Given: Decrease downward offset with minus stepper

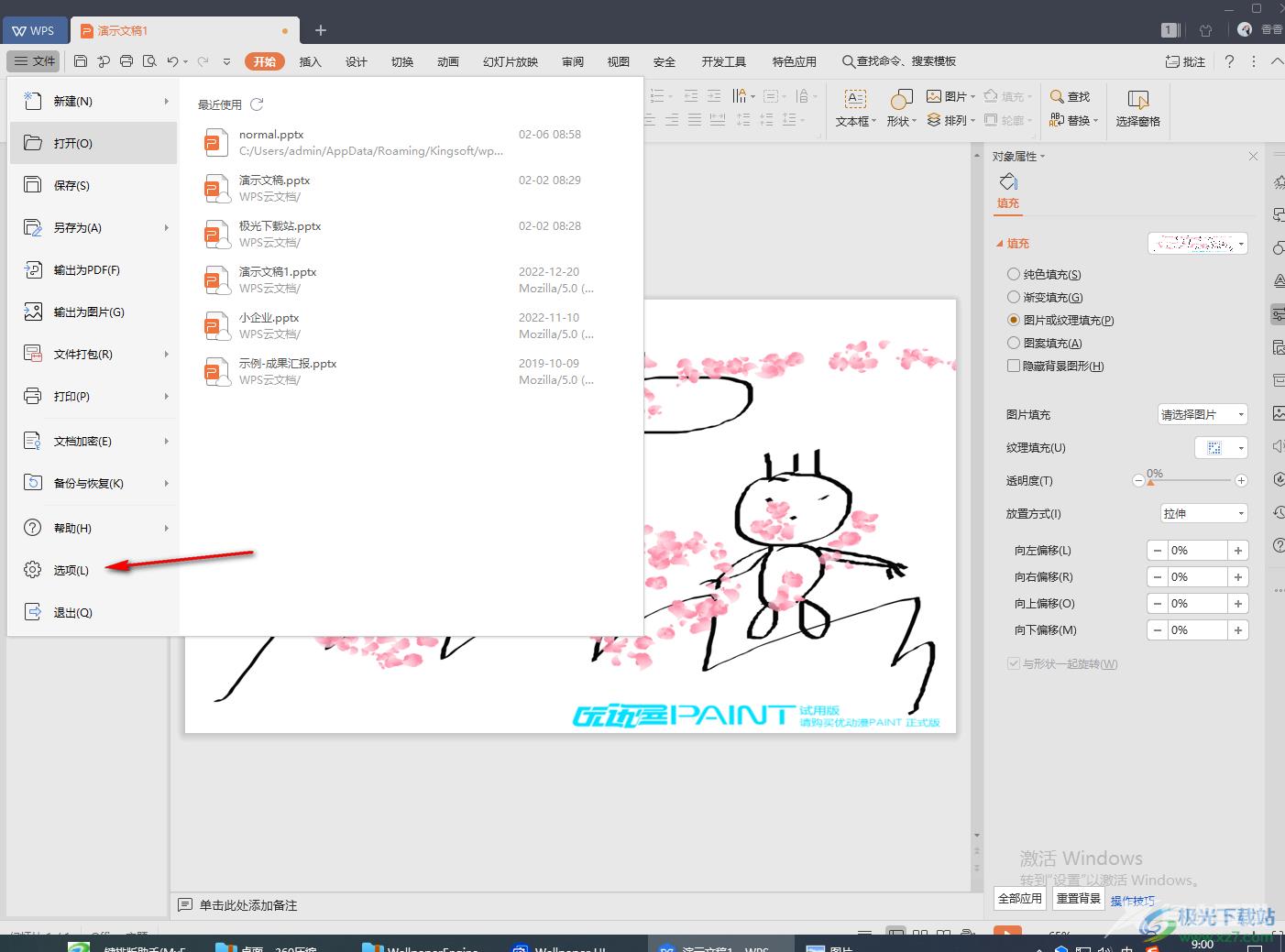Looking at the screenshot, I should (x=1158, y=630).
